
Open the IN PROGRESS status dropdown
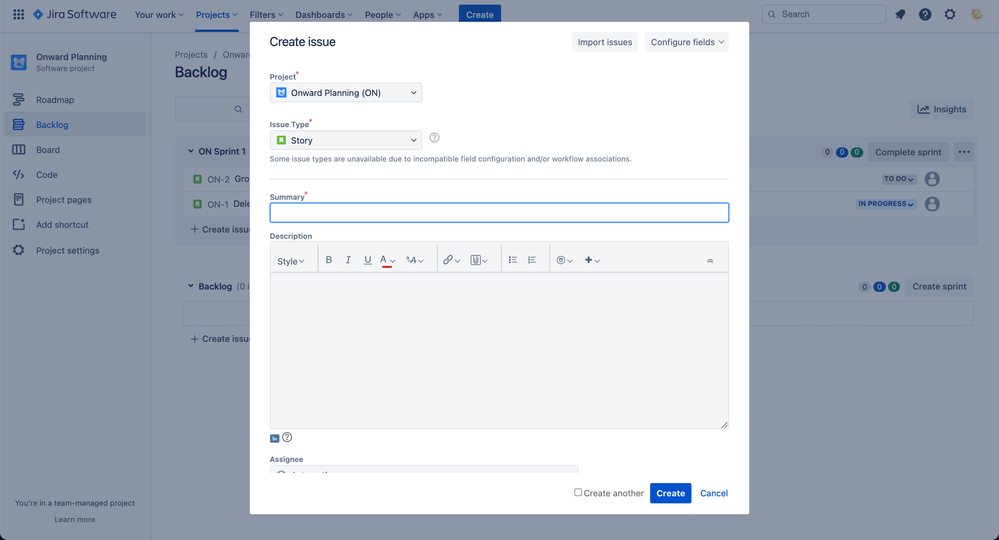(x=886, y=204)
